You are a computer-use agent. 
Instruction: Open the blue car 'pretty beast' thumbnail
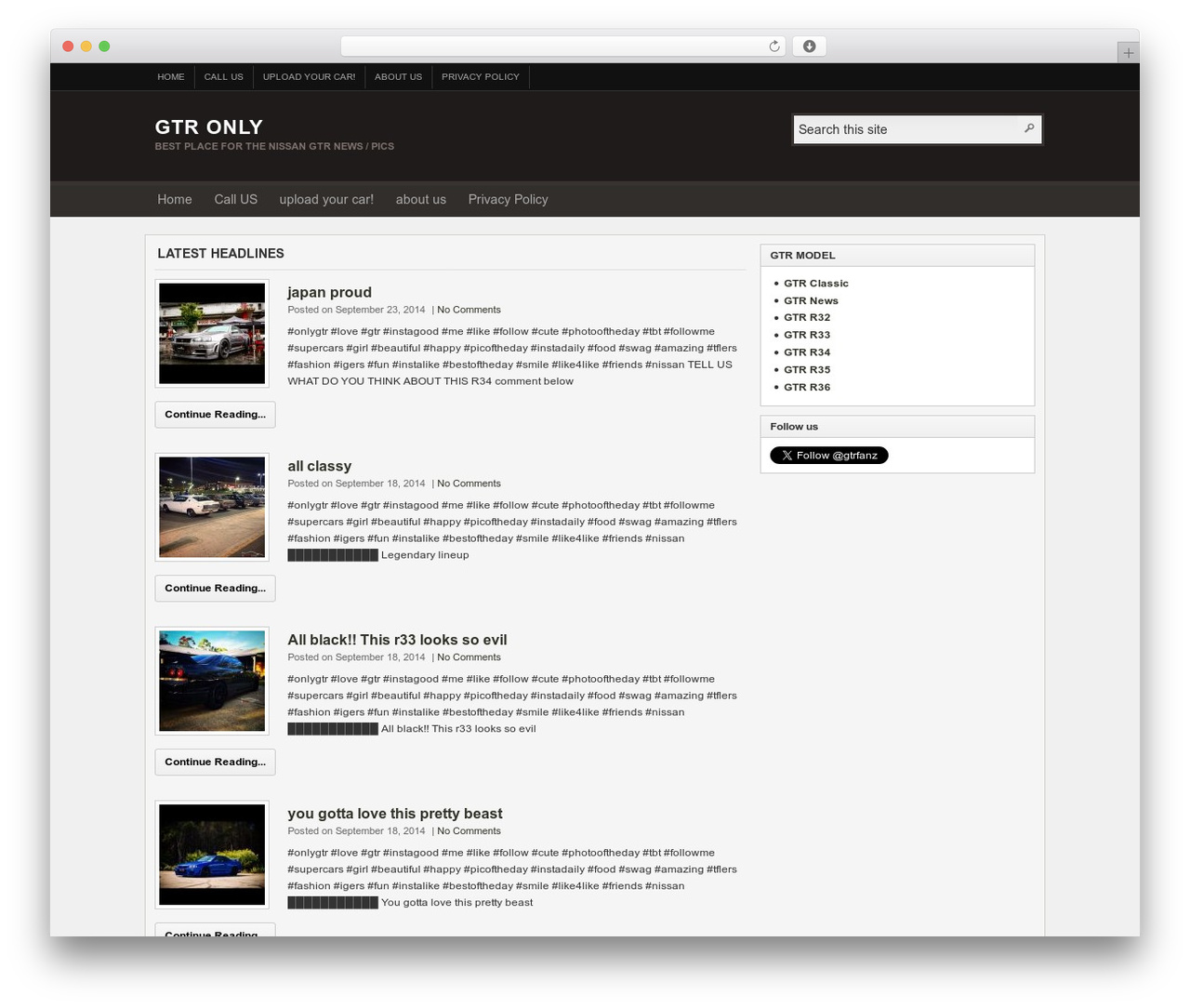(x=212, y=855)
